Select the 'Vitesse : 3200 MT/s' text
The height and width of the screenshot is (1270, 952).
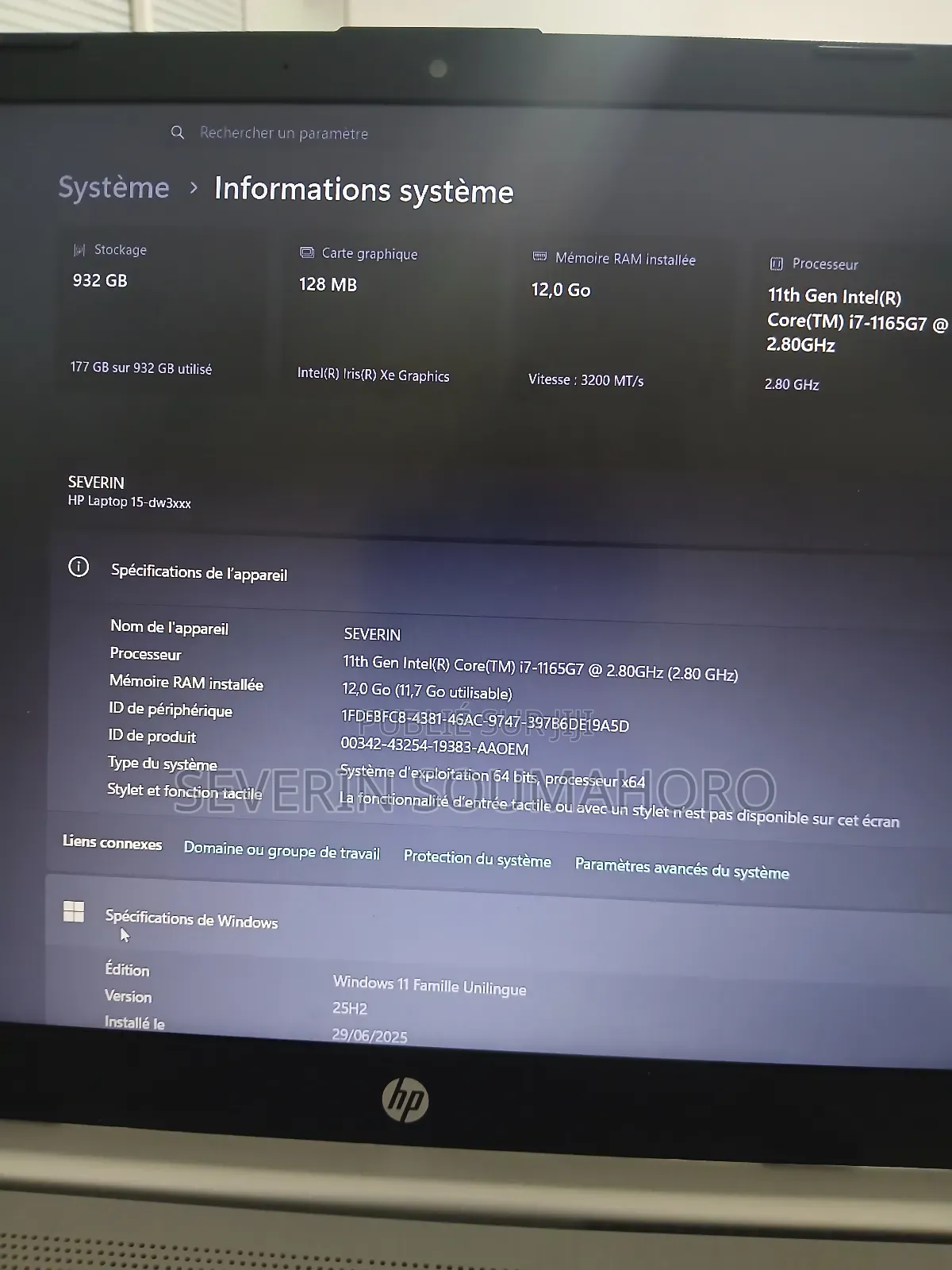[x=586, y=380]
